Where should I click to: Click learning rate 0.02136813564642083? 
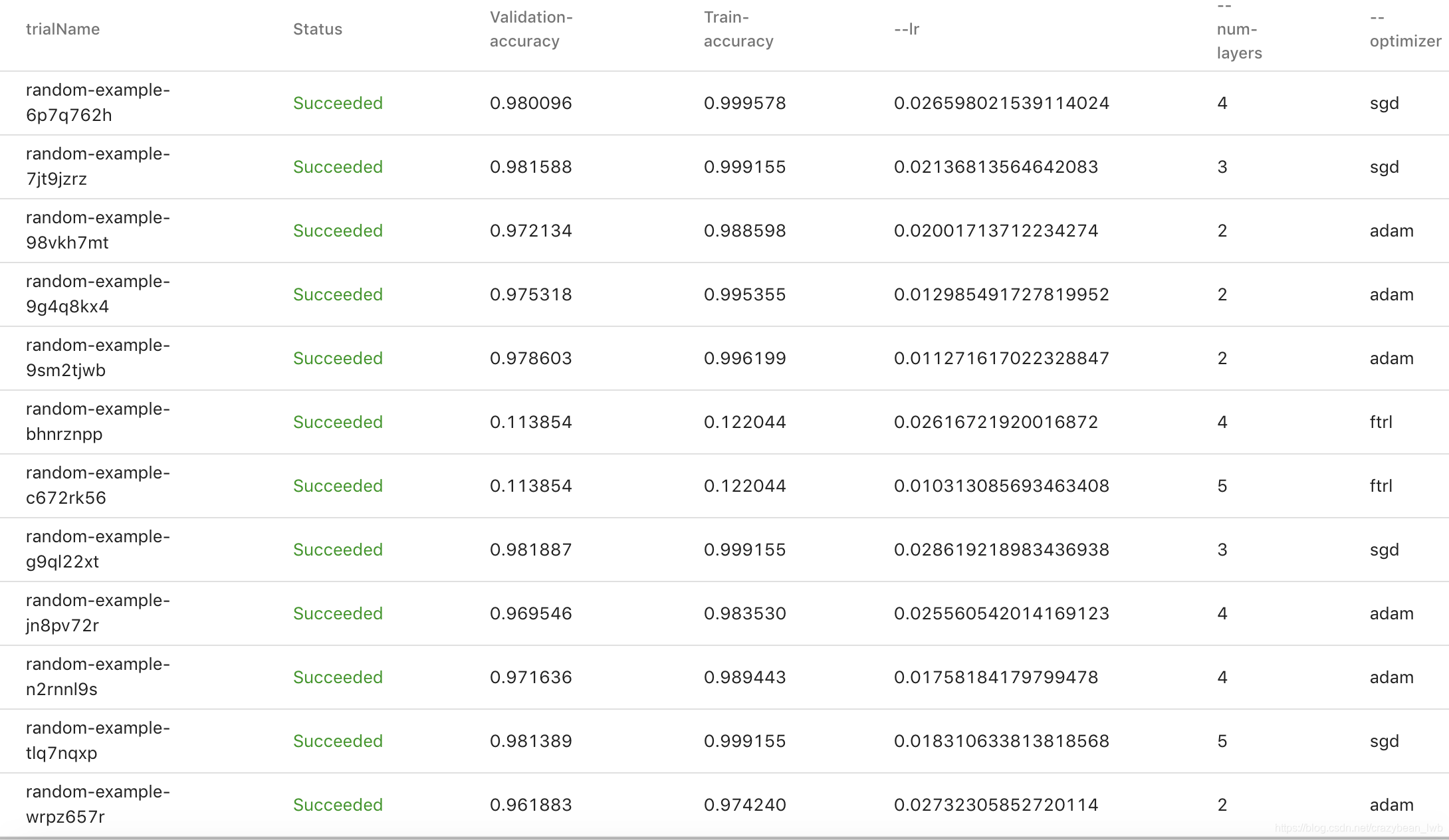click(996, 167)
